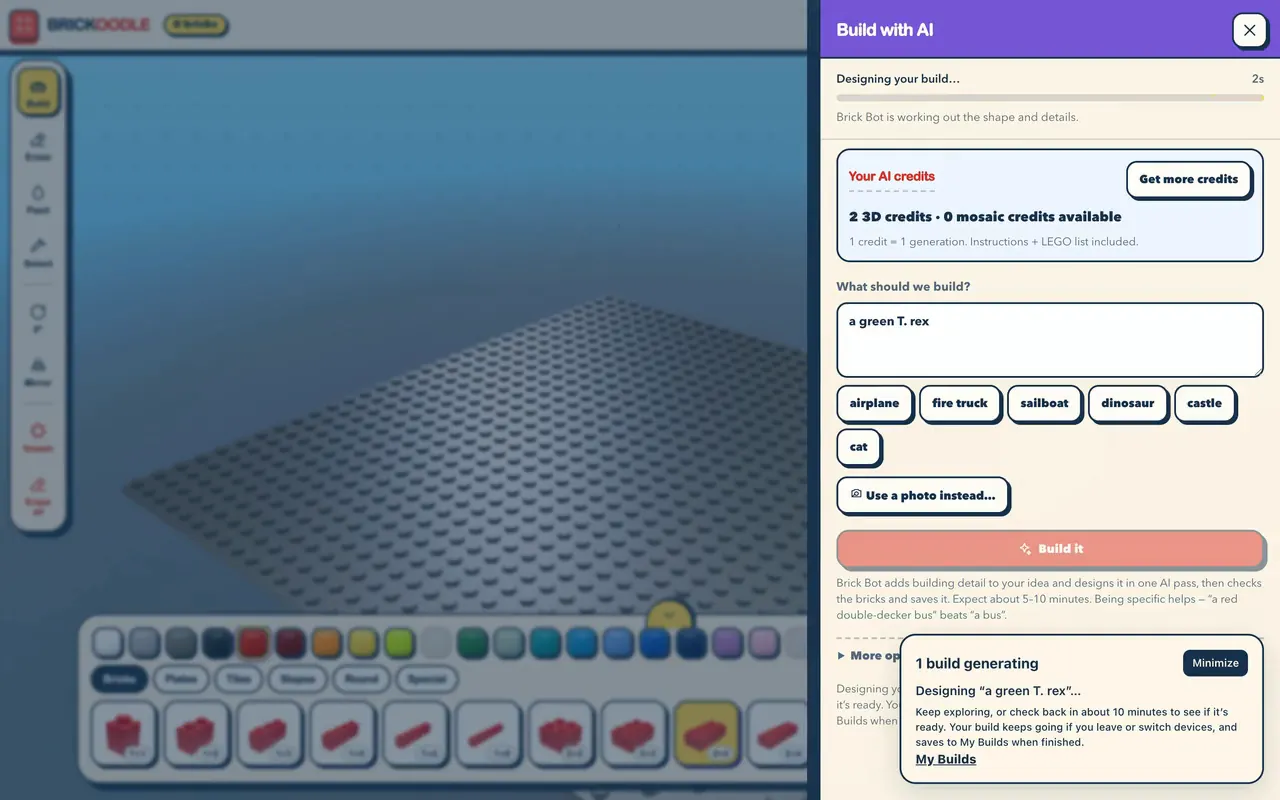Pick the first brick thumbnail in palette
The height and width of the screenshot is (800, 1280).
pyautogui.click(x=123, y=735)
